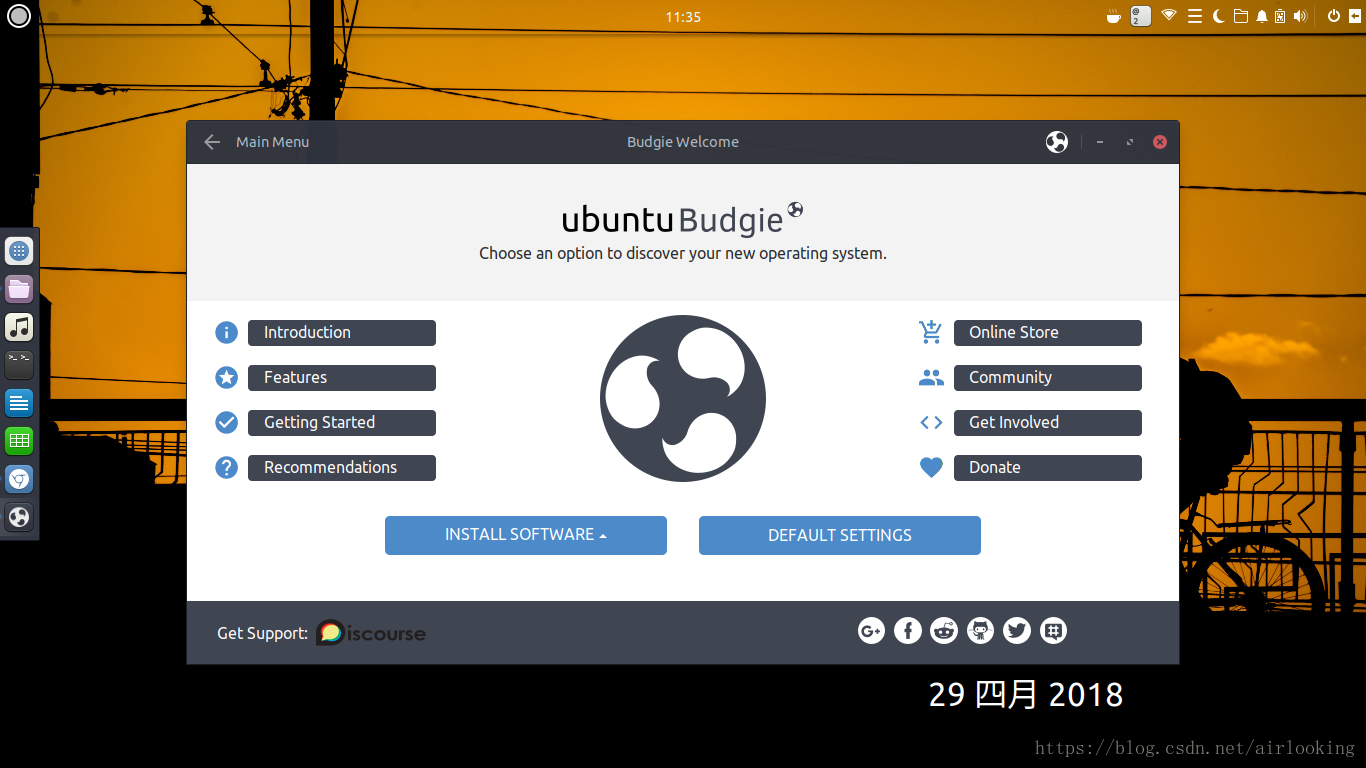The image size is (1366, 768).
Task: Launch the music player in dock
Action: point(19,327)
